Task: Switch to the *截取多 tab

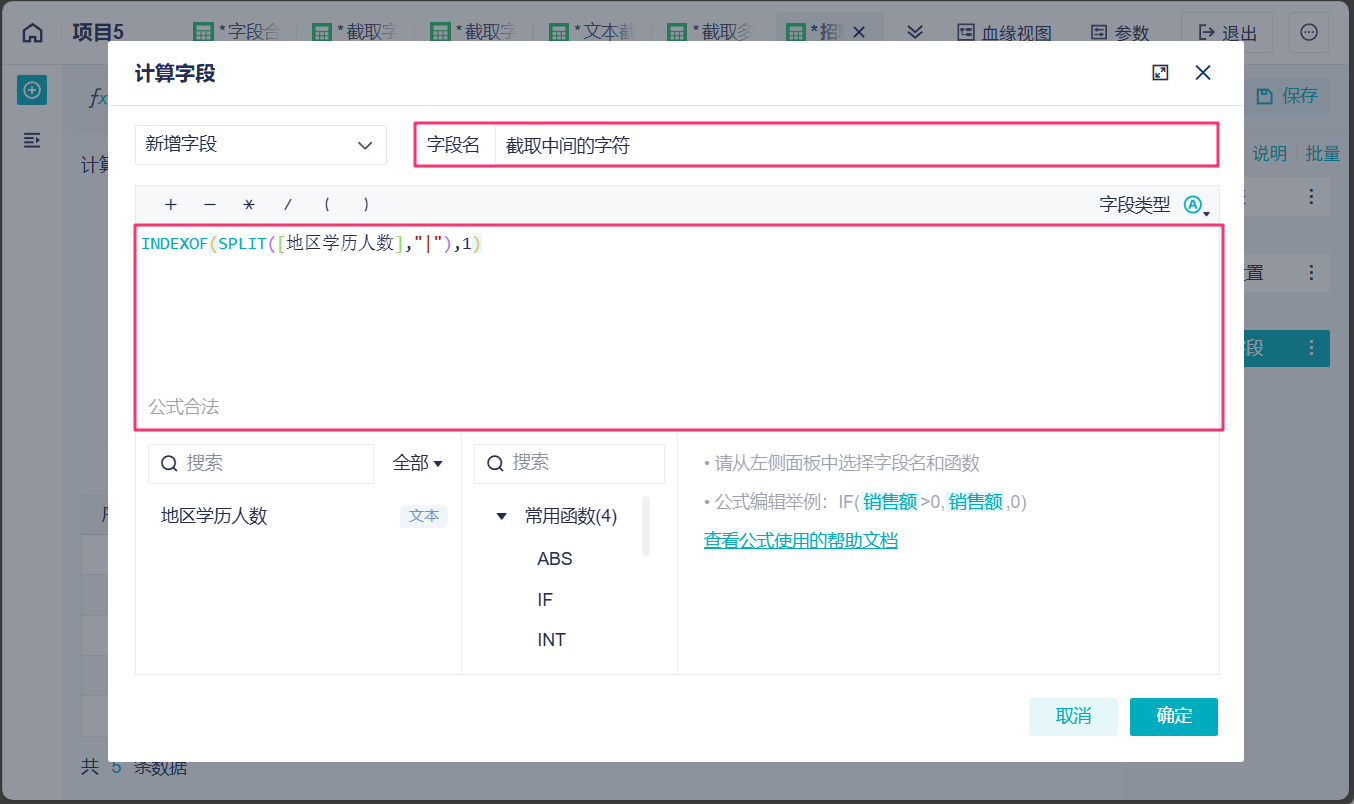Action: coord(711,33)
